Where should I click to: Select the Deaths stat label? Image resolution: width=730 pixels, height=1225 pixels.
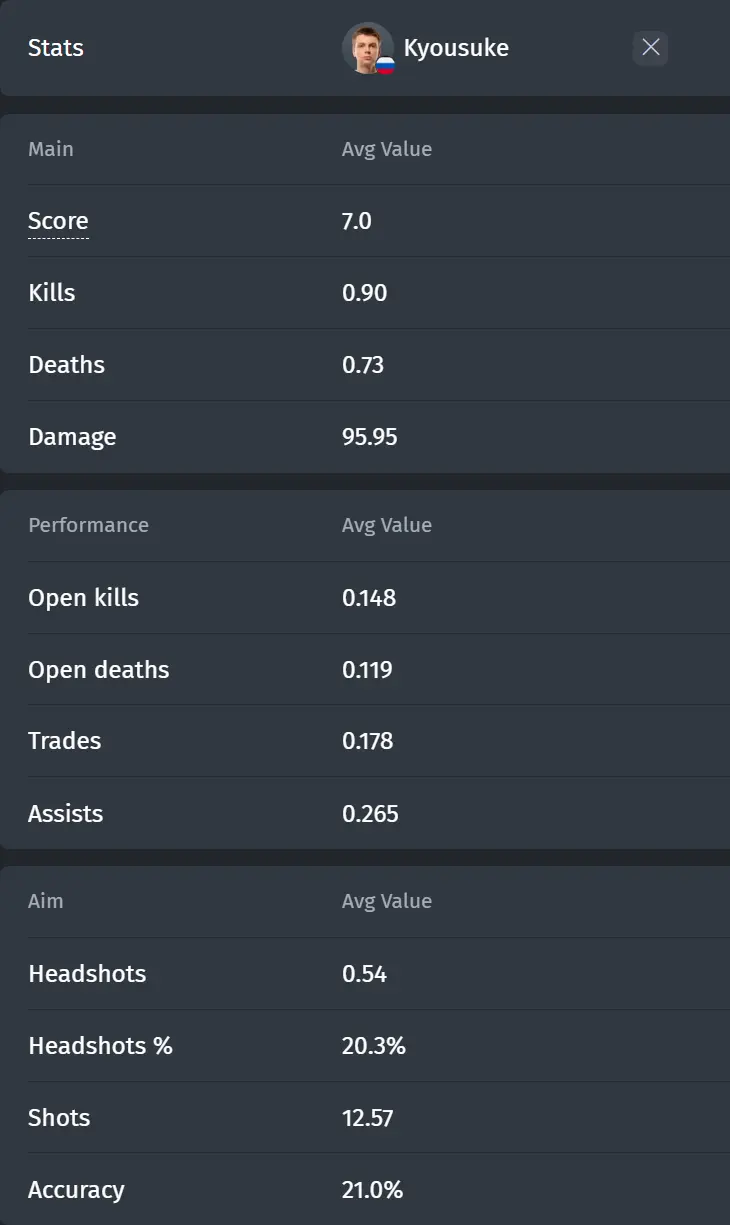(x=66, y=365)
